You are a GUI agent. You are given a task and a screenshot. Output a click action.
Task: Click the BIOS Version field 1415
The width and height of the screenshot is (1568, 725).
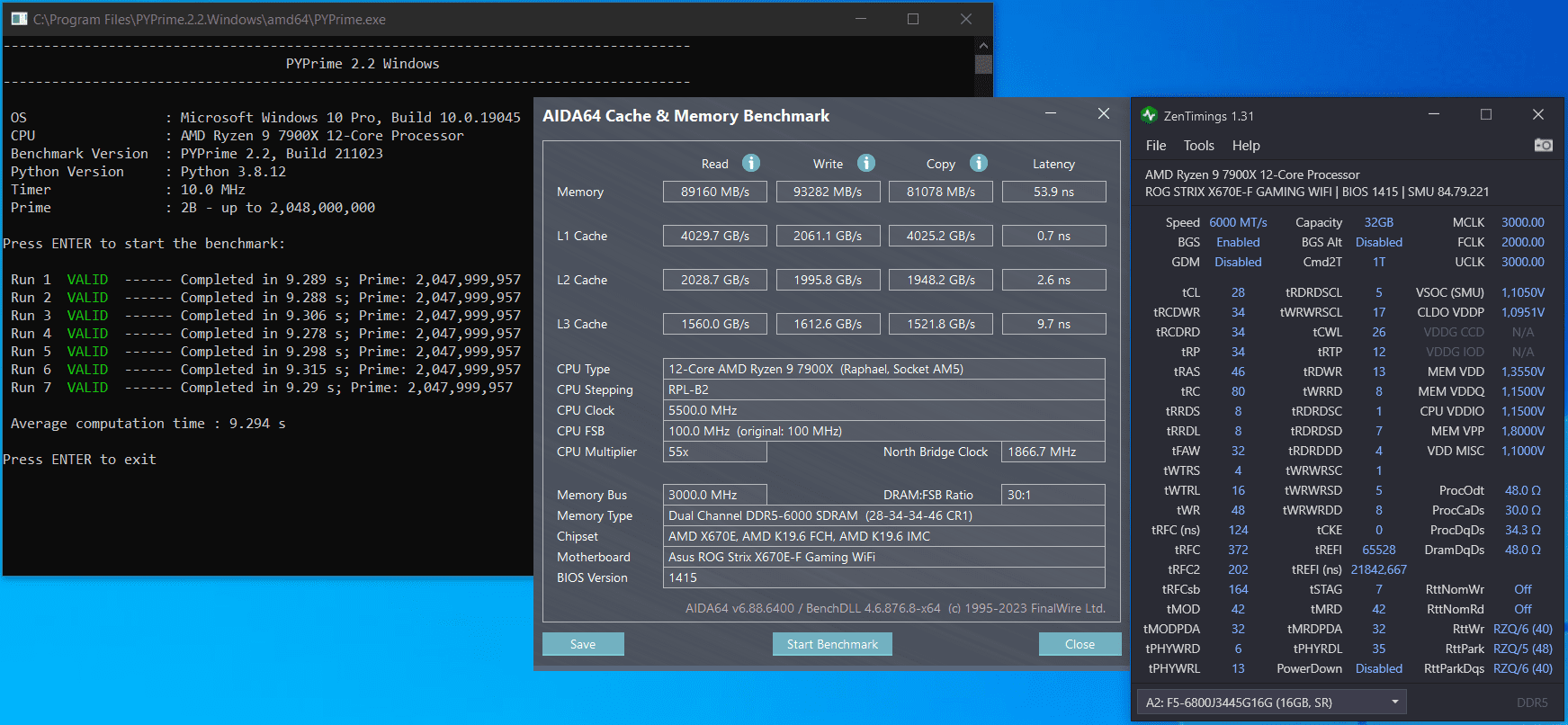(x=884, y=577)
